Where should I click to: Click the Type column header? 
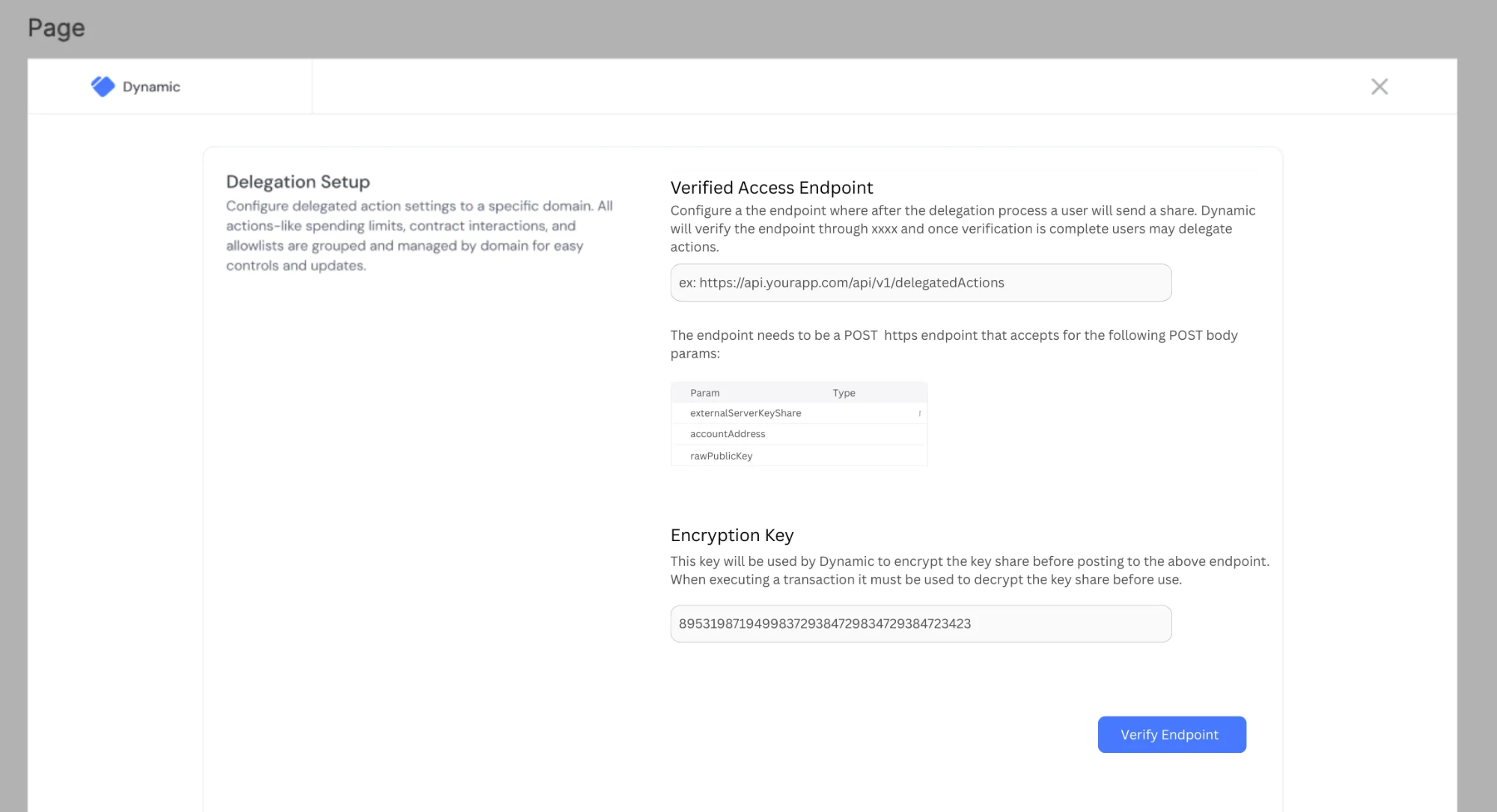(x=844, y=393)
